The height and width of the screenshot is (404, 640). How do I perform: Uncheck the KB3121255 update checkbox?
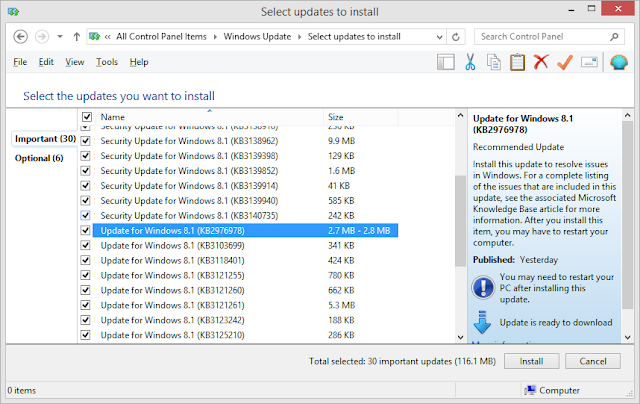(x=85, y=275)
